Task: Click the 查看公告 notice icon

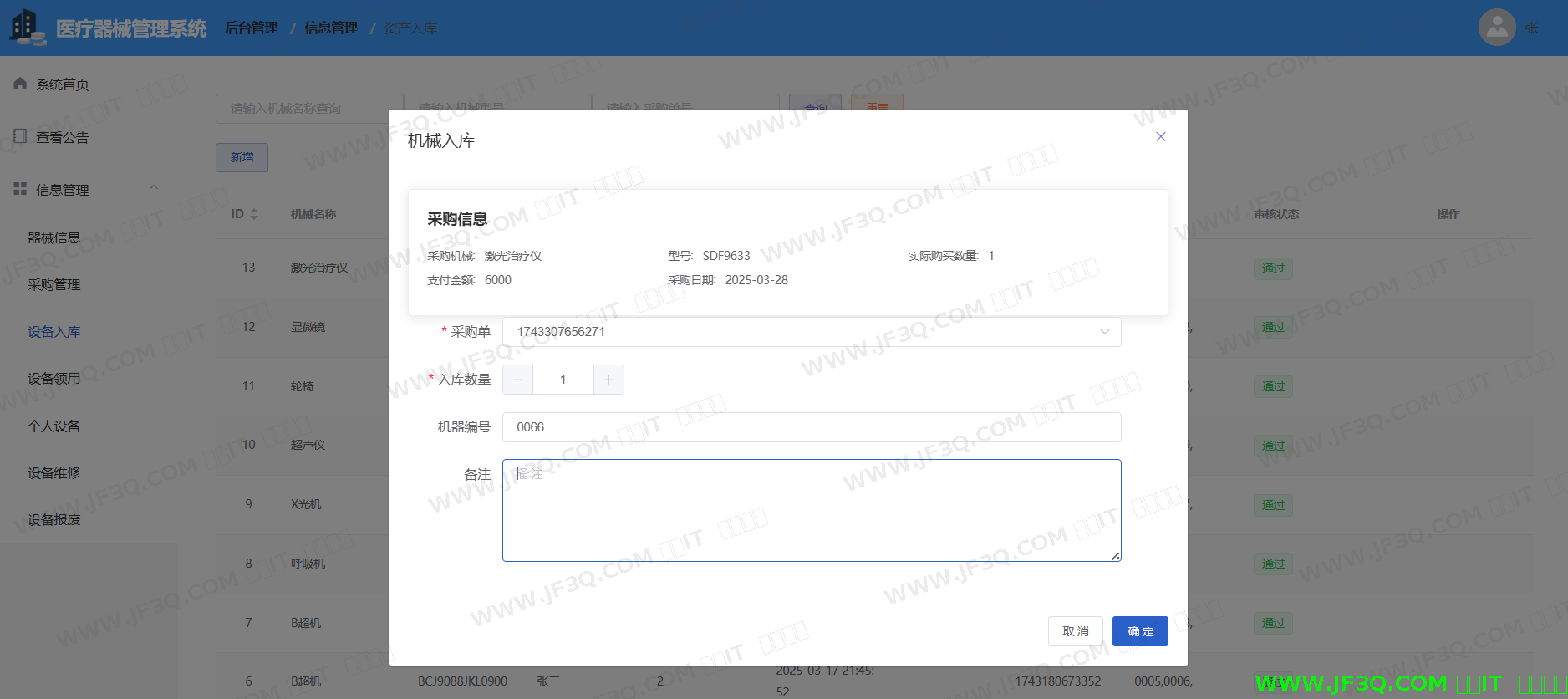Action: 20,136
